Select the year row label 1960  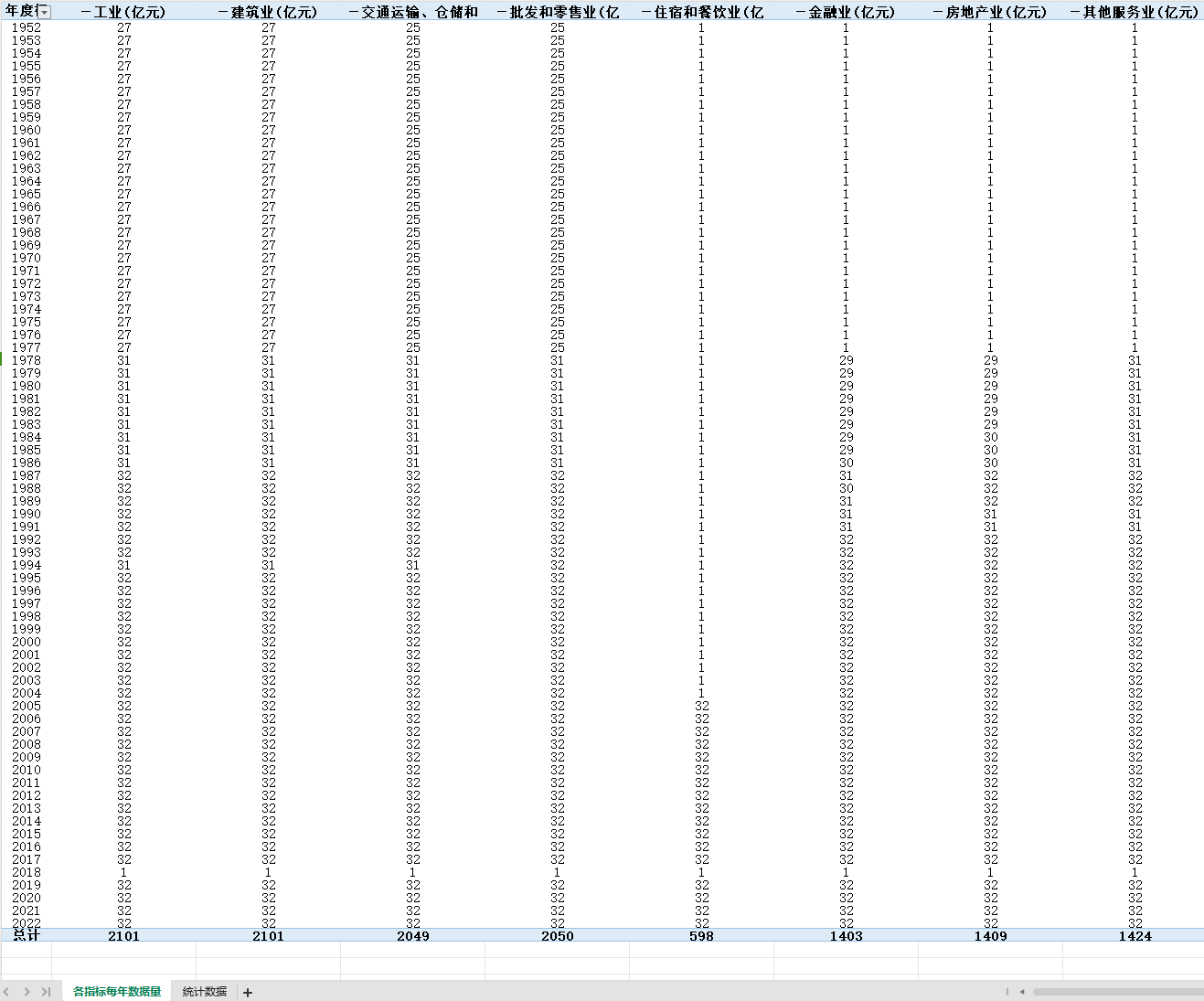[27, 130]
